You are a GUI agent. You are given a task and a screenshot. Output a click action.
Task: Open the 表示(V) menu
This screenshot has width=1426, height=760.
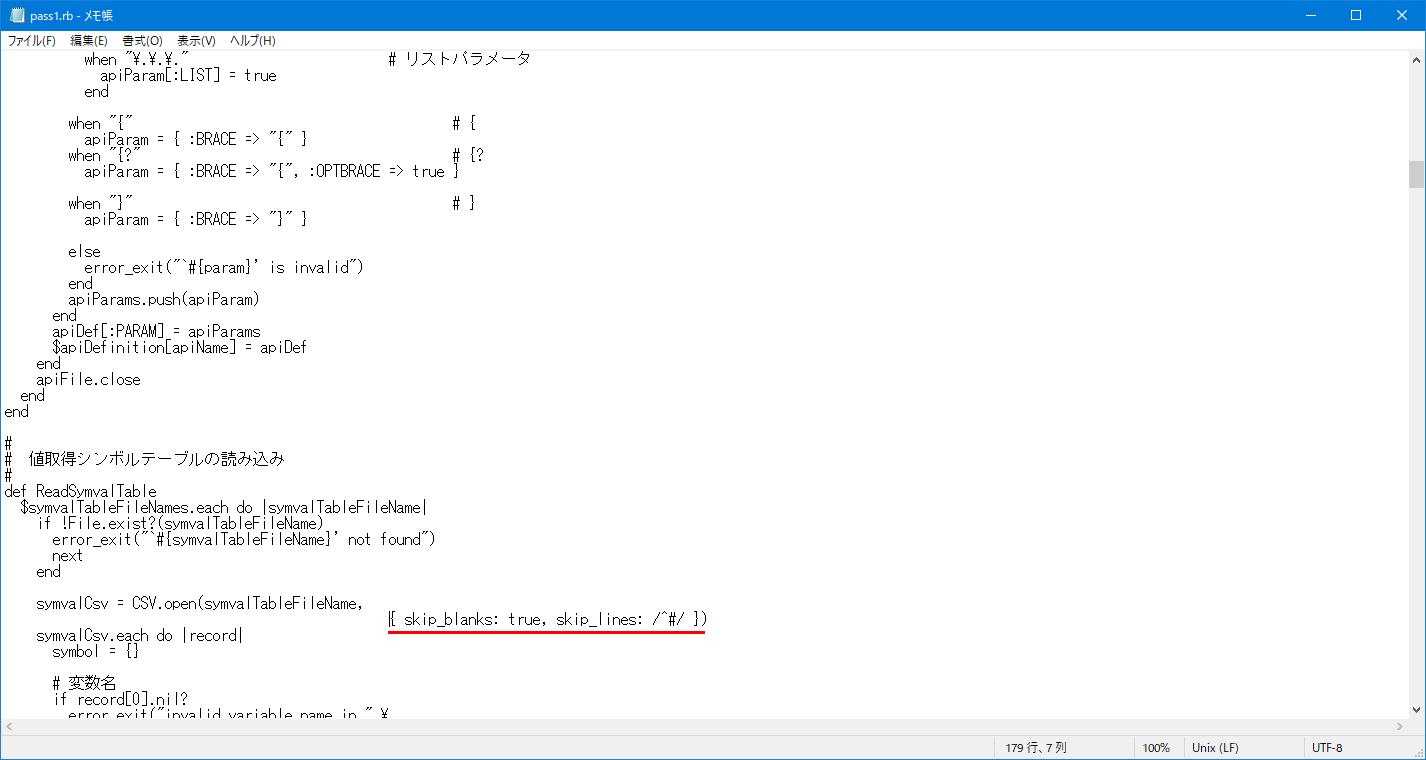[196, 41]
